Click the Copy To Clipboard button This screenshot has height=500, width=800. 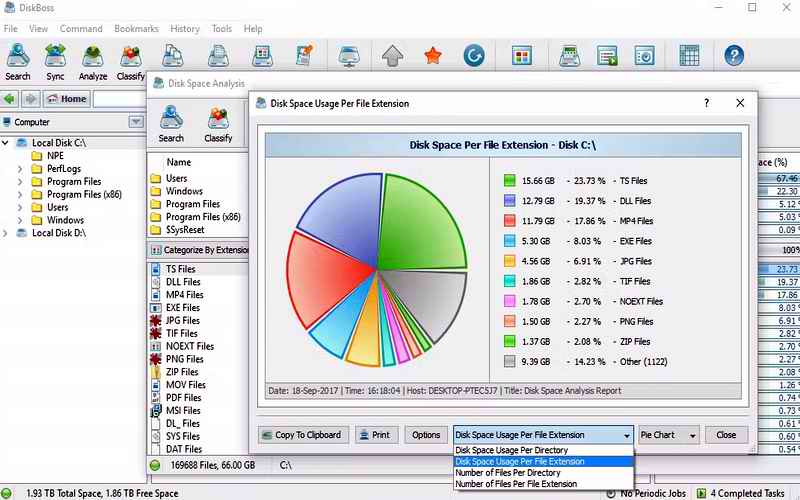(302, 435)
